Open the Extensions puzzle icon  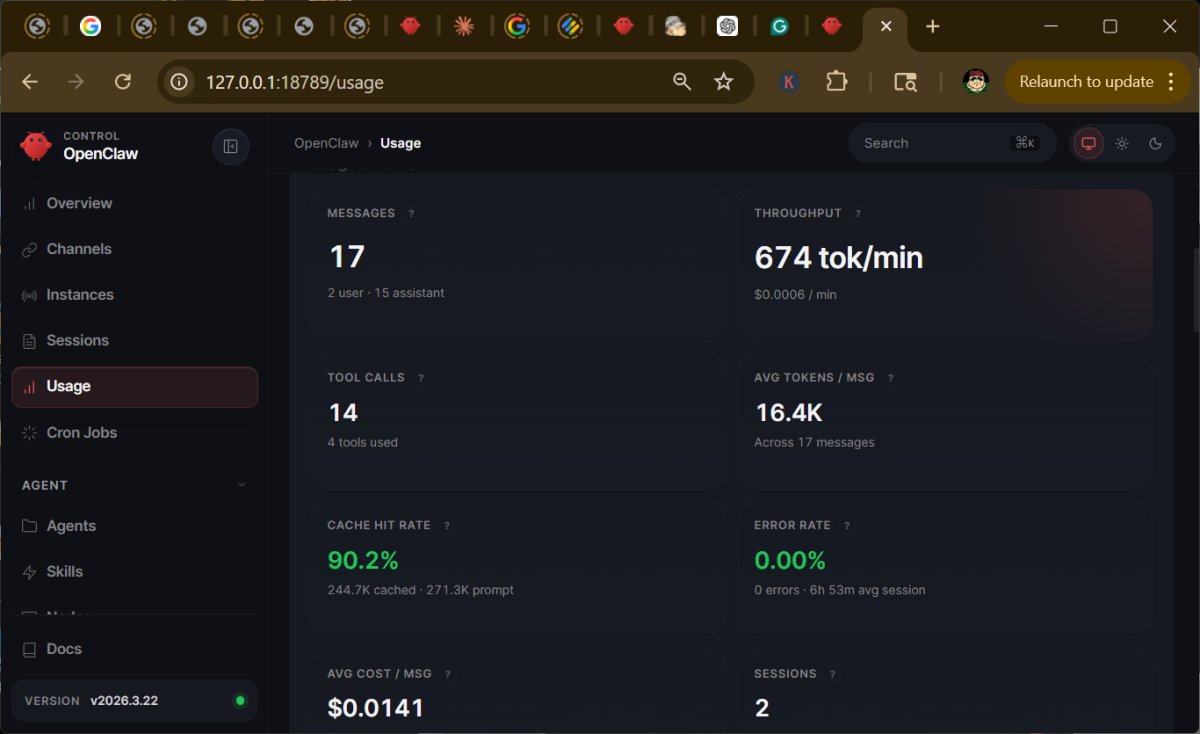coord(837,82)
